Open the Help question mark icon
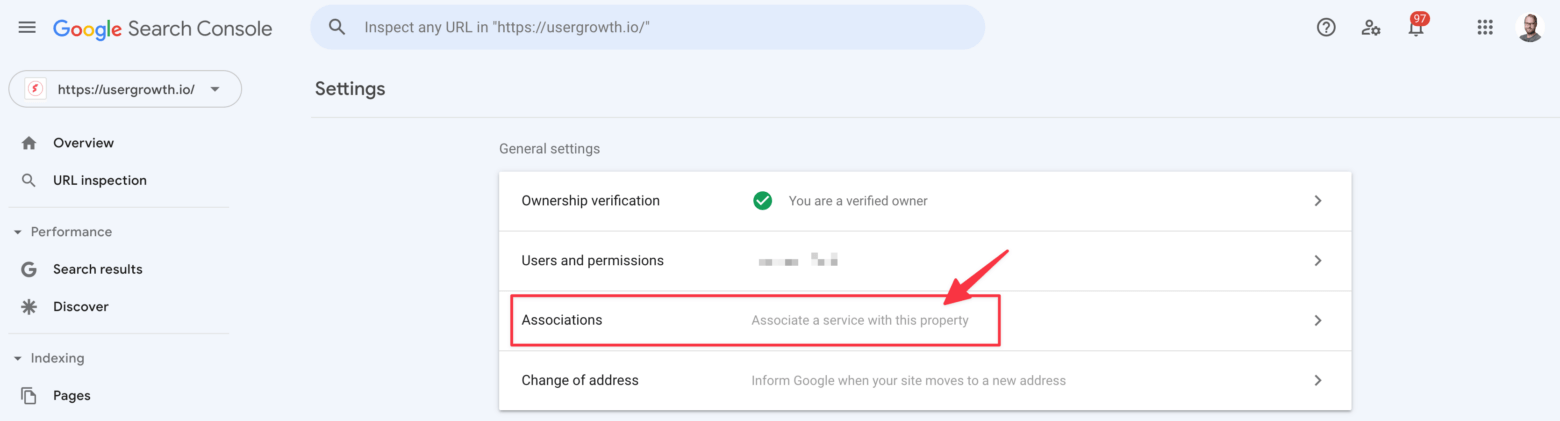Viewport: 1560px width, 421px height. [x=1326, y=28]
